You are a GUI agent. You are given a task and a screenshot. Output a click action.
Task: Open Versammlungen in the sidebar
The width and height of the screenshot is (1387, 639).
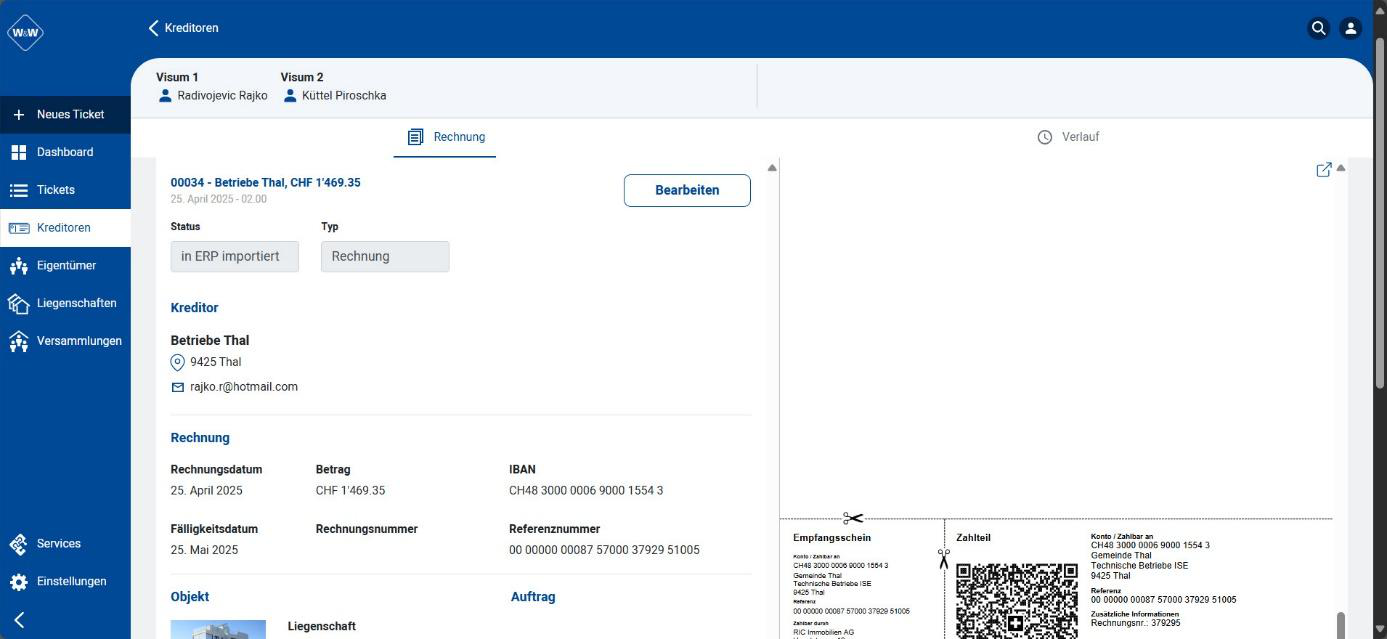pos(65,341)
